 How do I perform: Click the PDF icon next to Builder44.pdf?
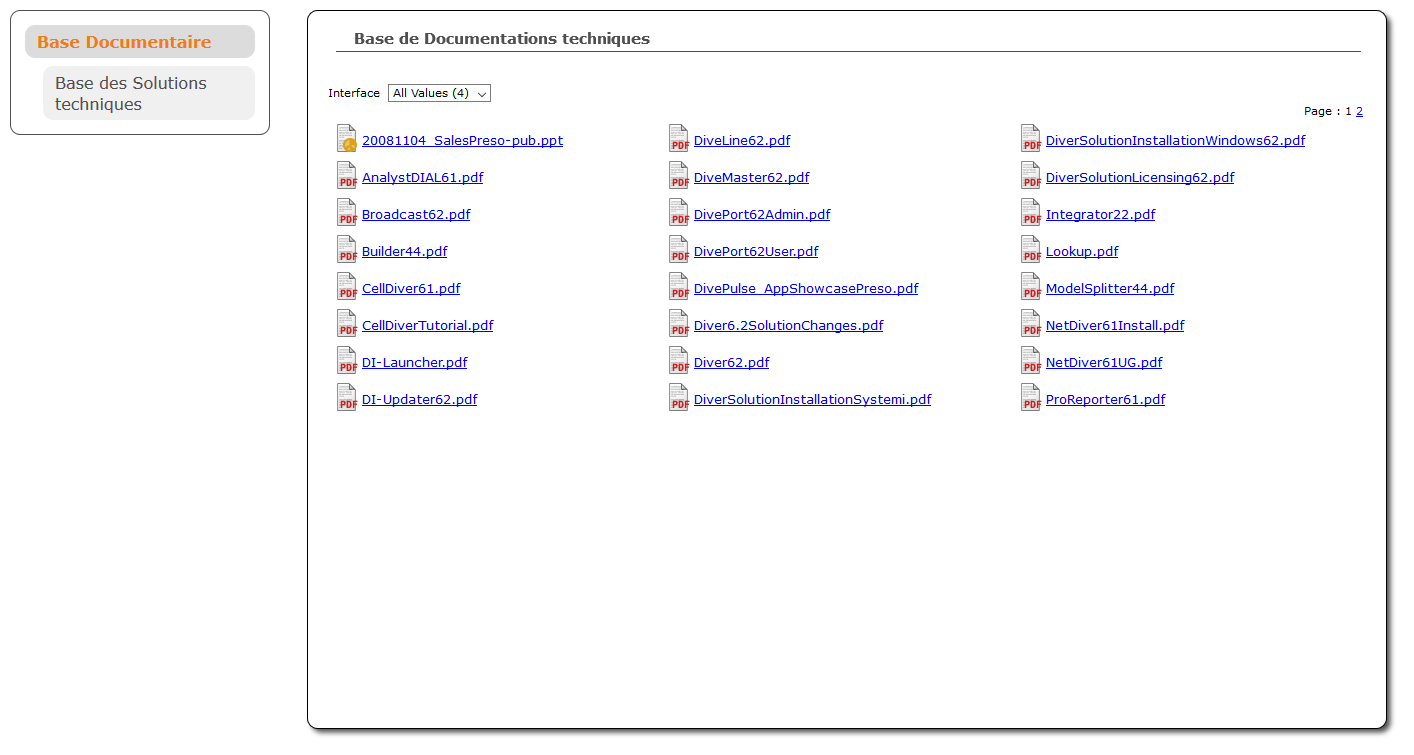[347, 249]
